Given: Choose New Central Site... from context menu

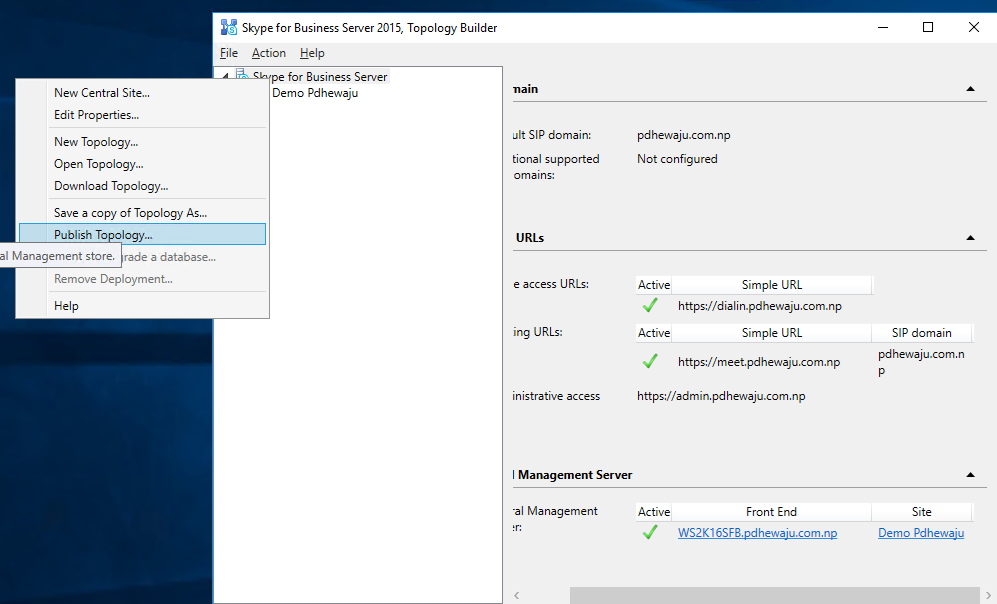Looking at the screenshot, I should point(142,93).
